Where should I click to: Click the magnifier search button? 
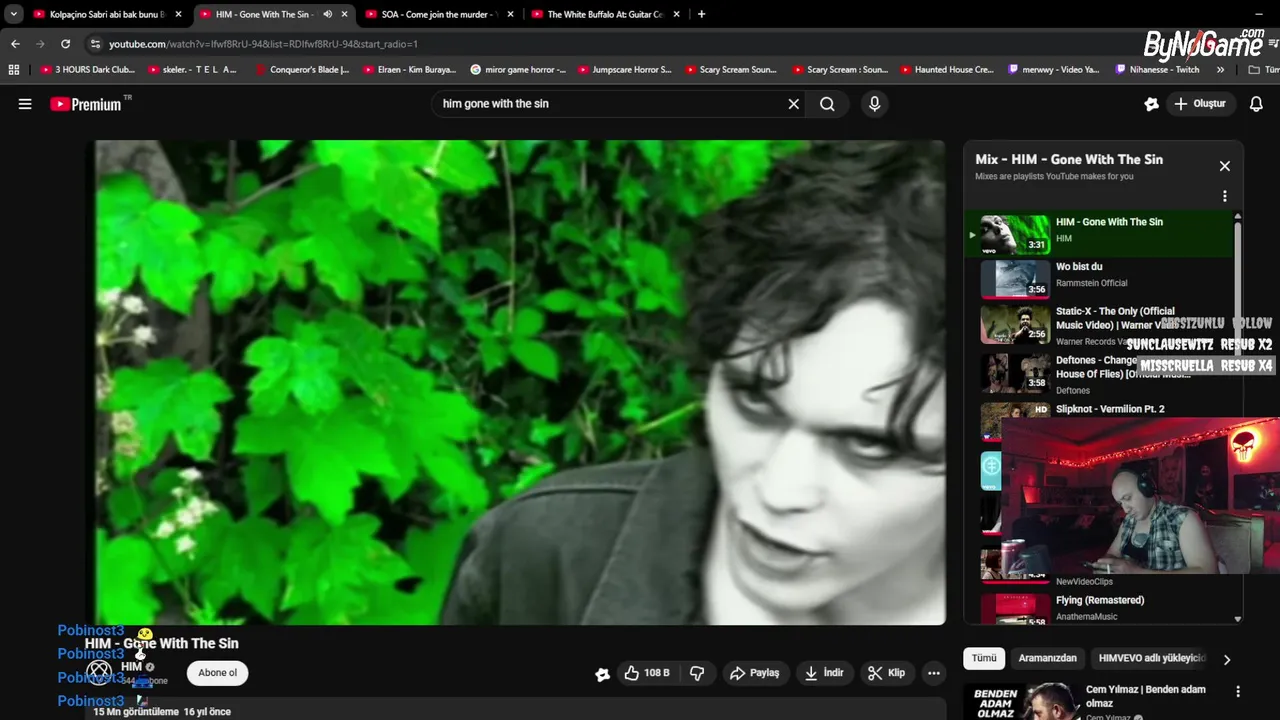click(827, 104)
